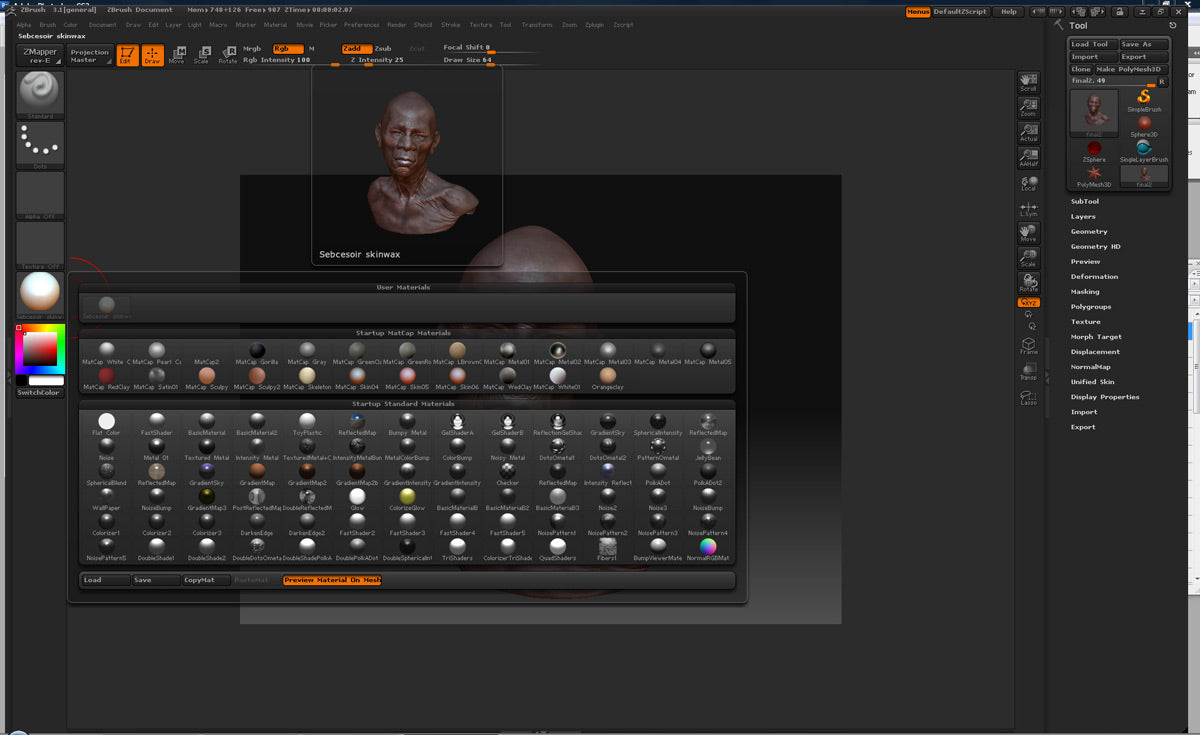The image size is (1200, 735).
Task: Choose the NormalRGBMat material
Action: (708, 547)
